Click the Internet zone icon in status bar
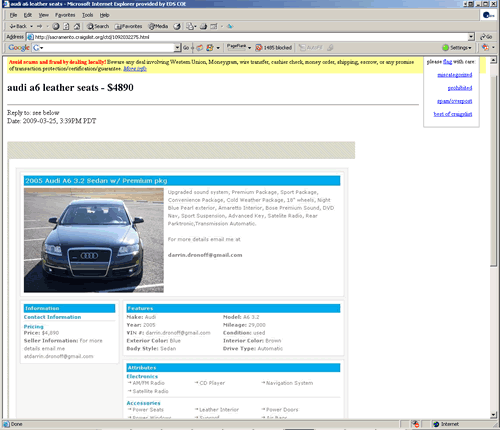Image resolution: width=500 pixels, height=432 pixels. 436,424
